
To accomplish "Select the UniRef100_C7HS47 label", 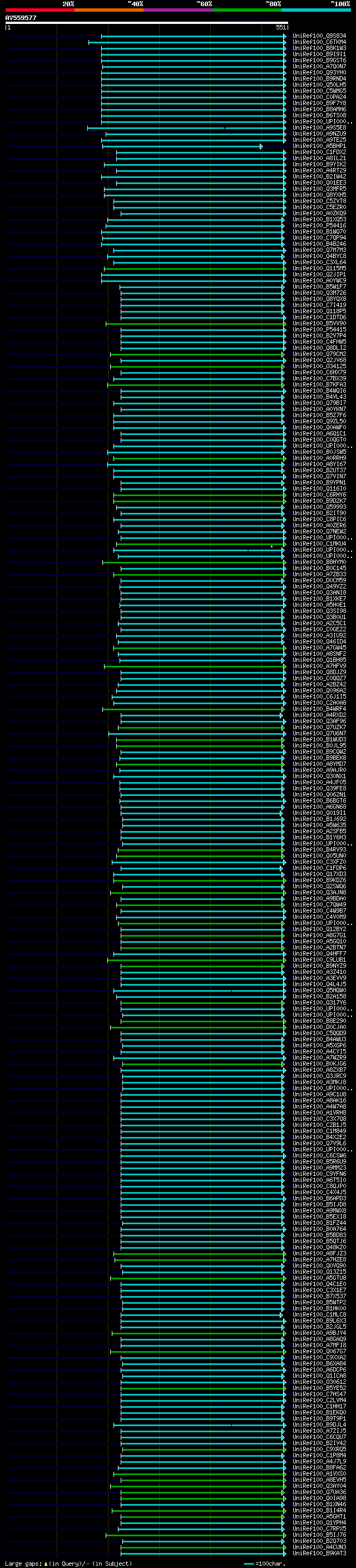I will [319, 1394].
